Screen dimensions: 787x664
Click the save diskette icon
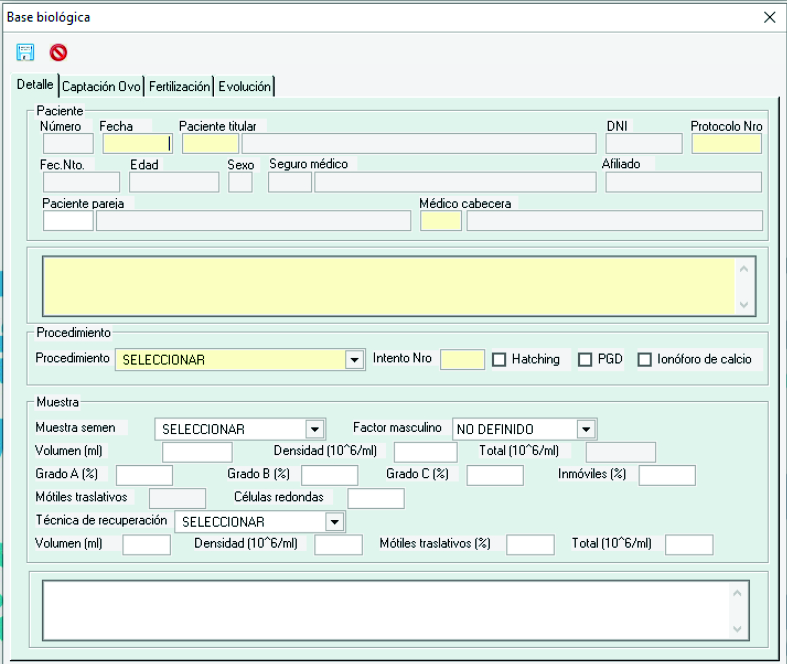coord(26,52)
